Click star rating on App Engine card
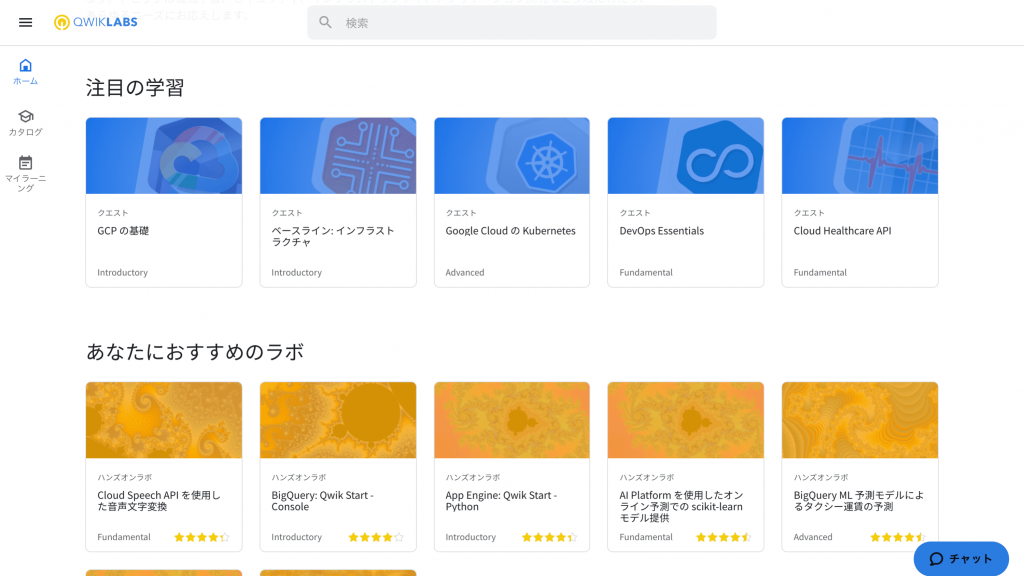 pyautogui.click(x=550, y=537)
